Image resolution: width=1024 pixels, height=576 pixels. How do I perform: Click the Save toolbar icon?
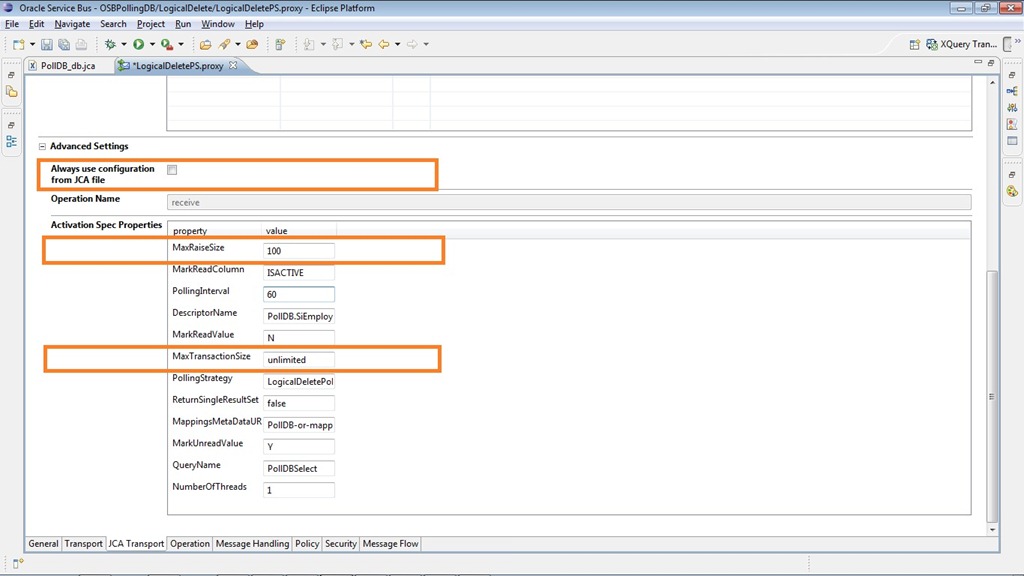point(47,44)
